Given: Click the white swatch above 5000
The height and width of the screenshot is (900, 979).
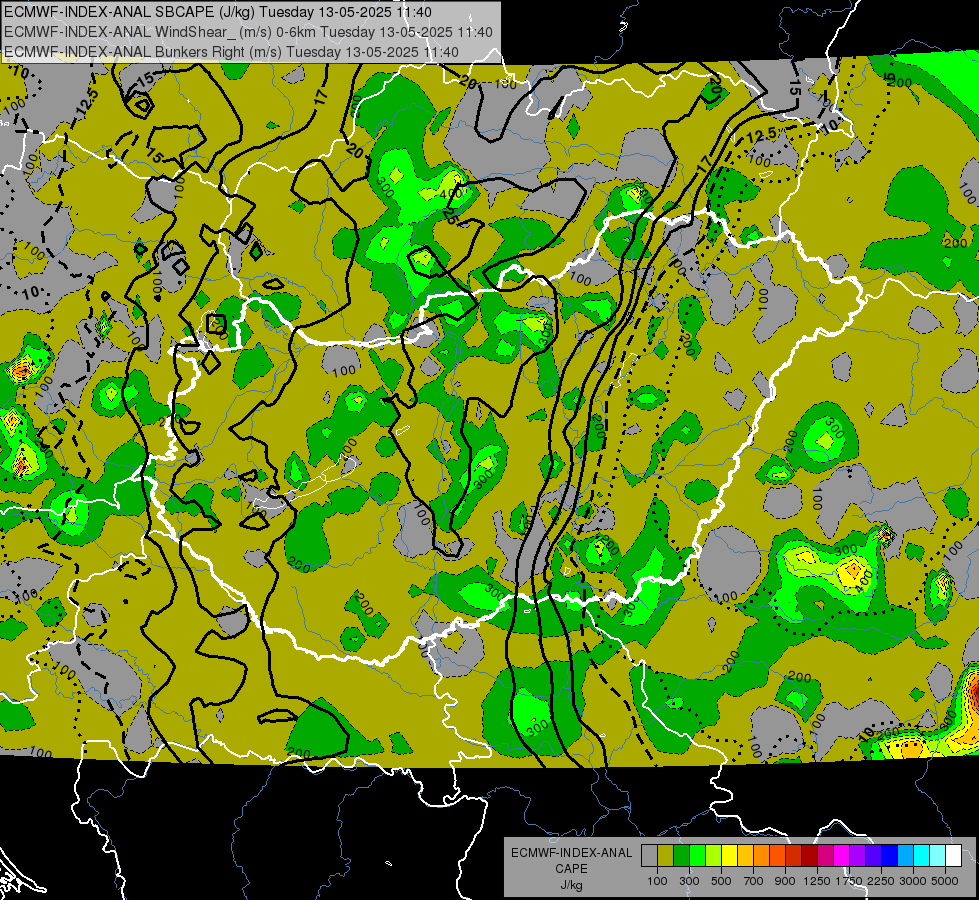Looking at the screenshot, I should coord(953,856).
